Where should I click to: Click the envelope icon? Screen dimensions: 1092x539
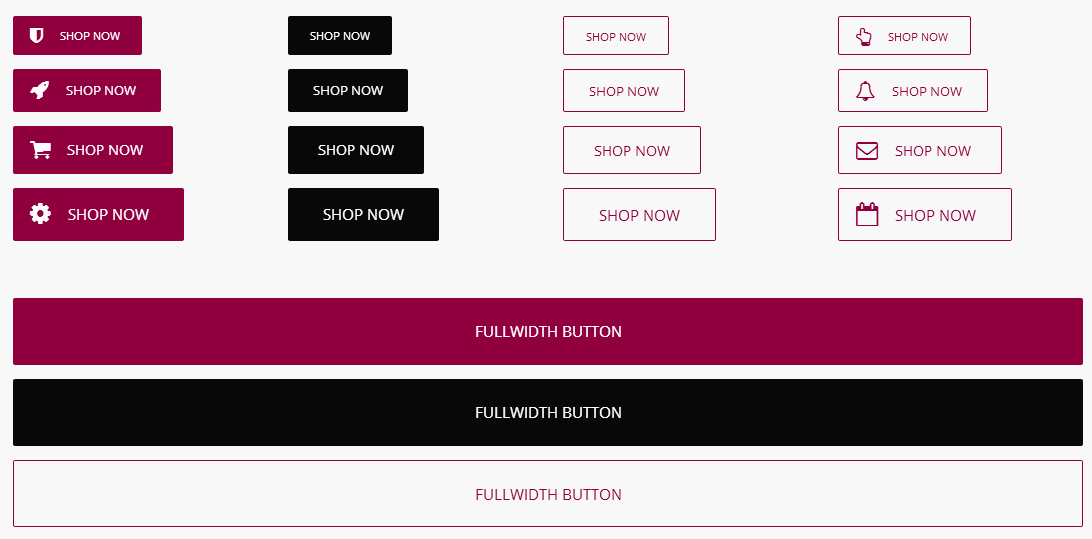(x=867, y=151)
